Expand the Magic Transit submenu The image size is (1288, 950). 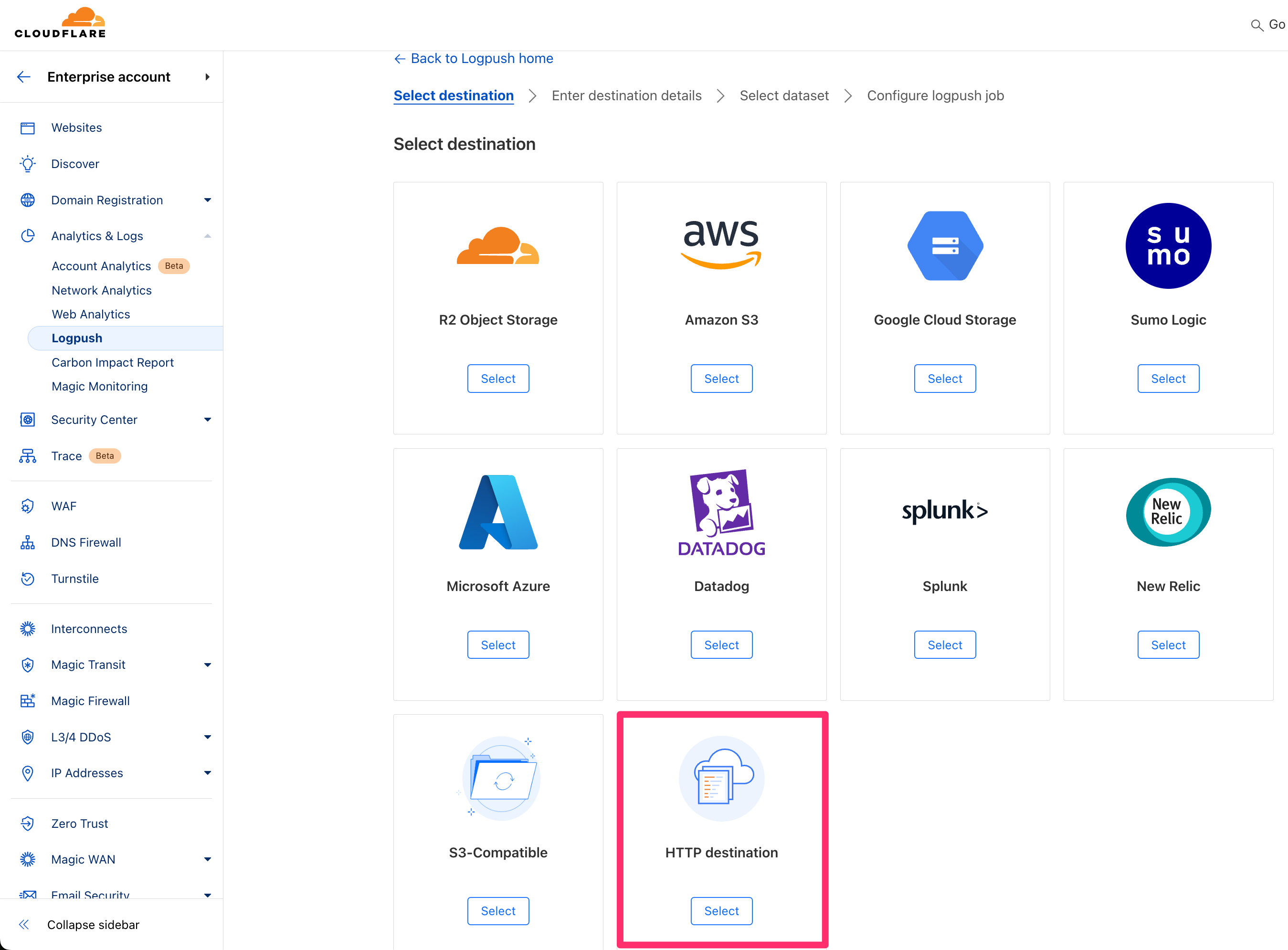[208, 665]
